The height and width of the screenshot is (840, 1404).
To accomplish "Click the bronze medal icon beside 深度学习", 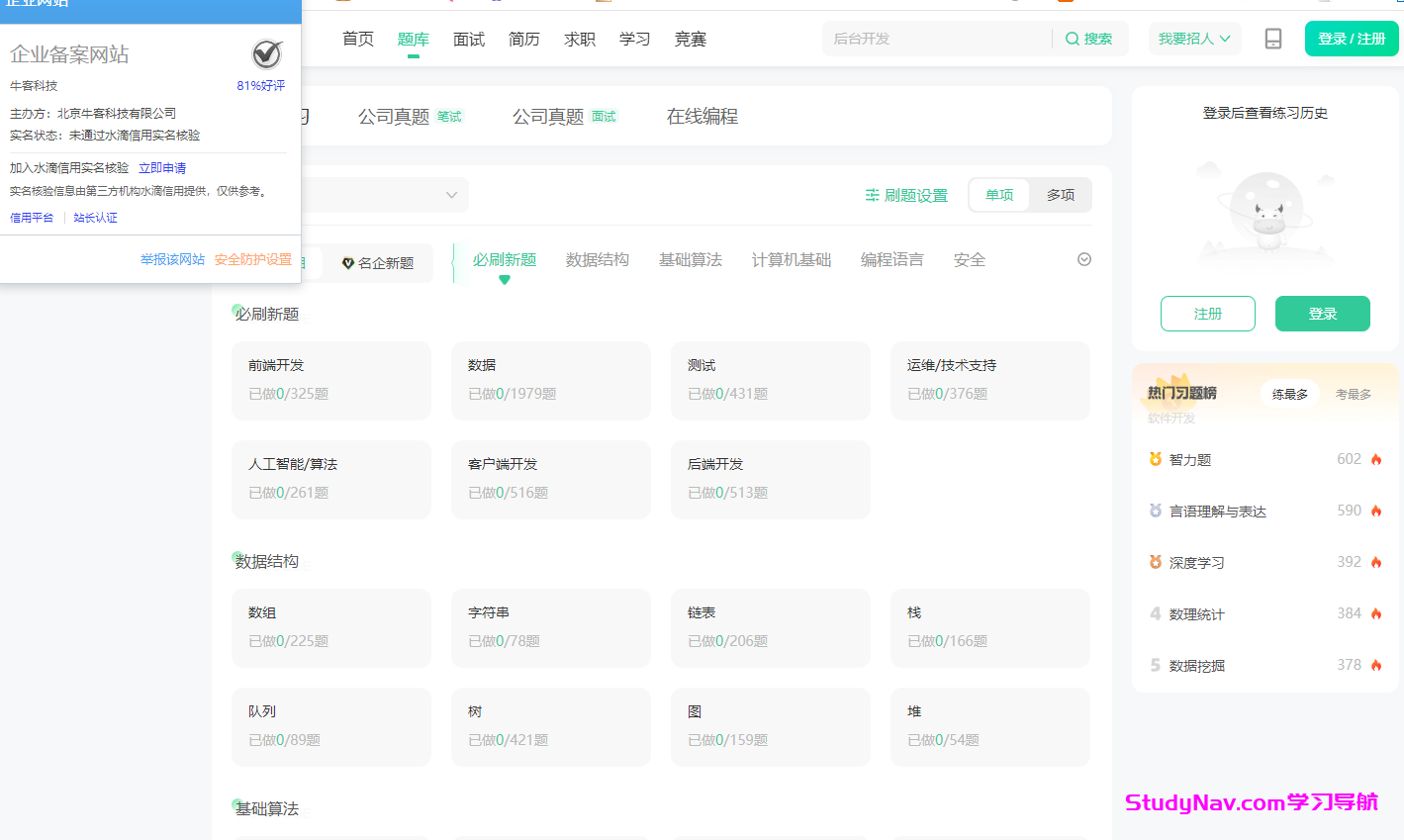I will click(x=1155, y=562).
